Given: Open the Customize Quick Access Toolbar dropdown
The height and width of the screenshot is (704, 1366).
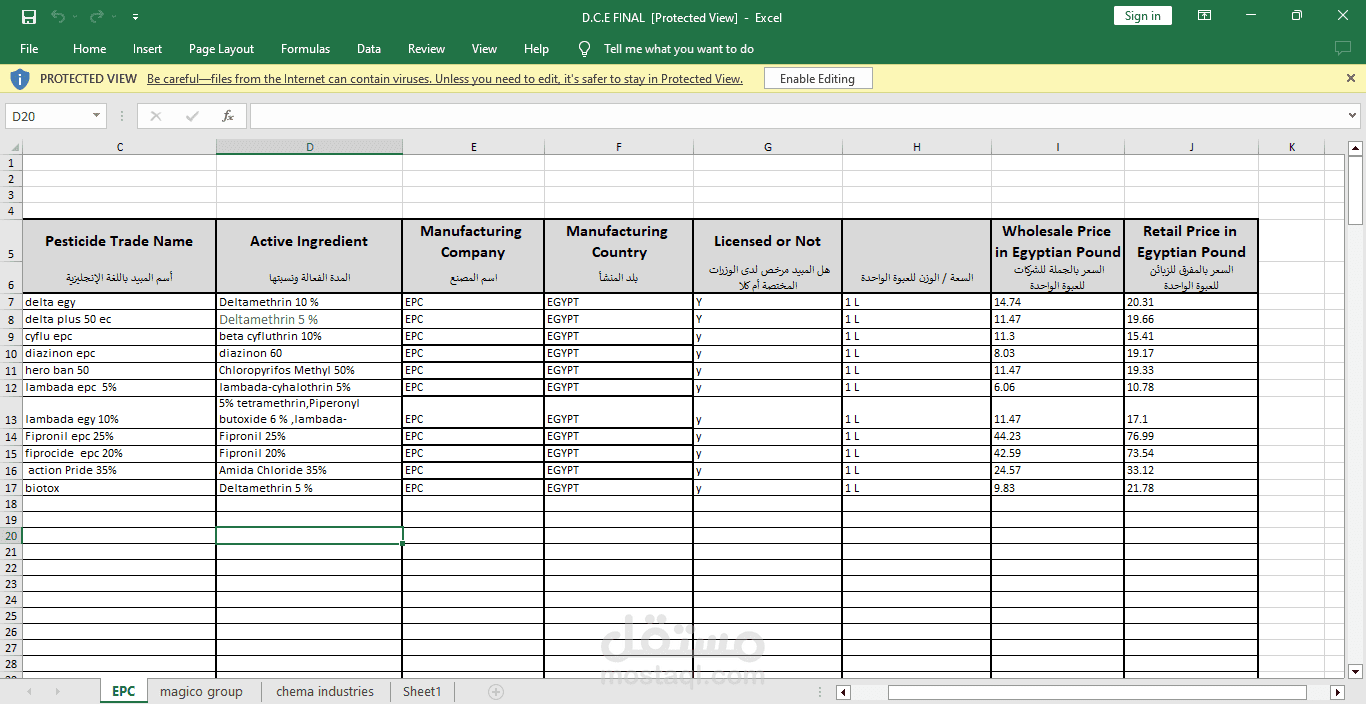Looking at the screenshot, I should point(135,17).
